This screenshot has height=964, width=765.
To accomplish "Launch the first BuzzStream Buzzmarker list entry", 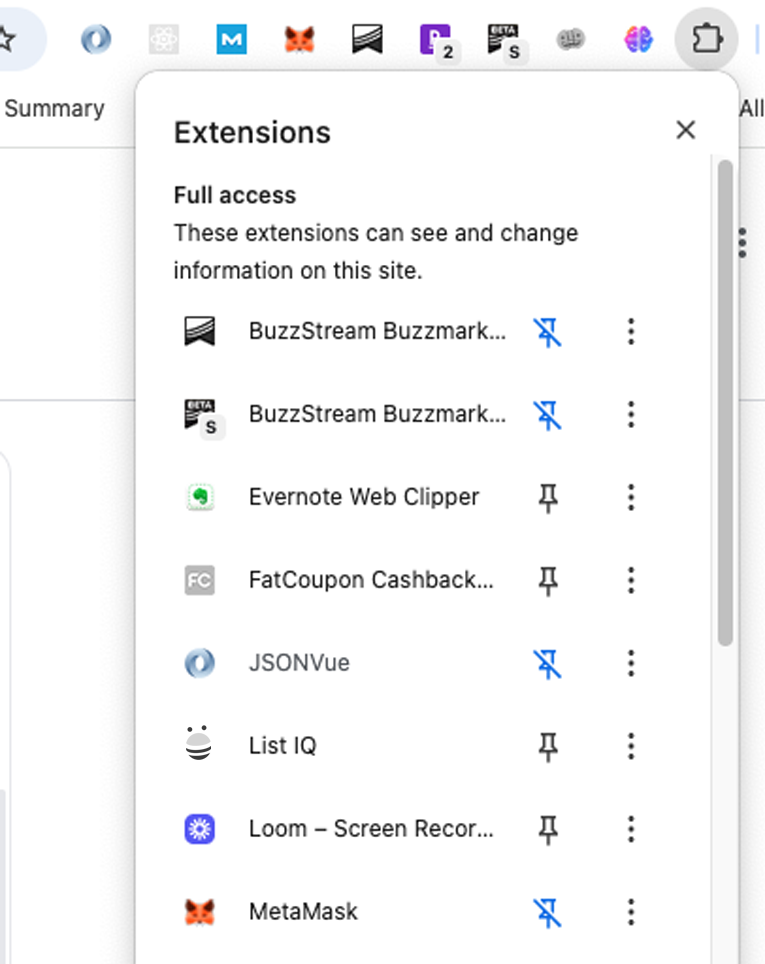I will point(346,332).
